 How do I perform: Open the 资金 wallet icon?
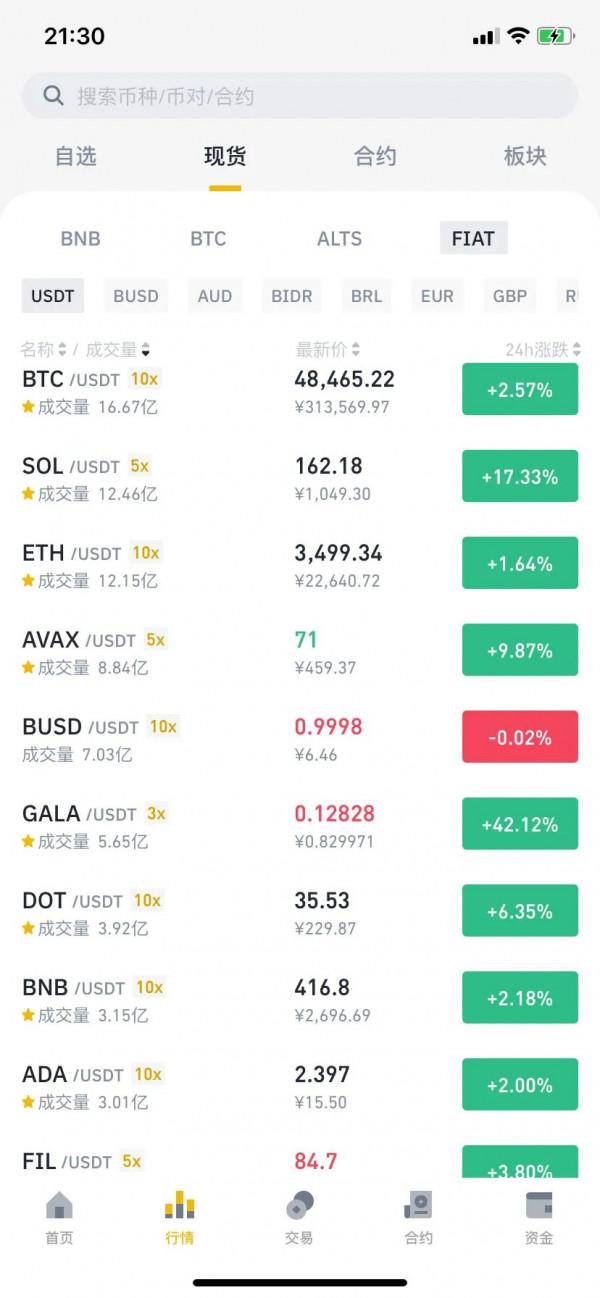pos(539,1206)
